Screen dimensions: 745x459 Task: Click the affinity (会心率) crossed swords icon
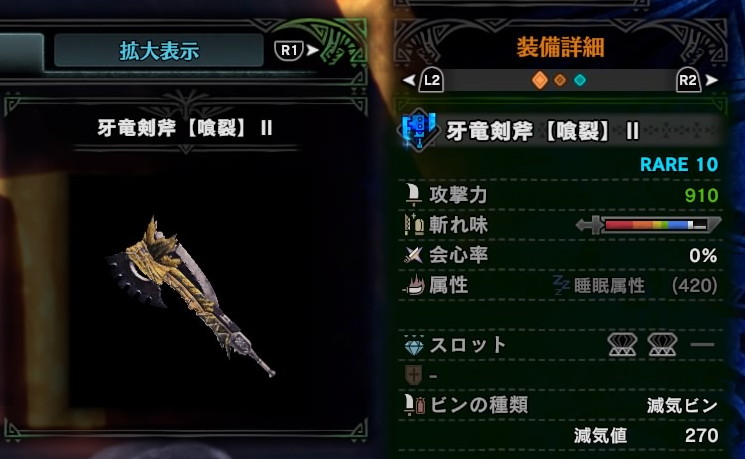(x=413, y=255)
